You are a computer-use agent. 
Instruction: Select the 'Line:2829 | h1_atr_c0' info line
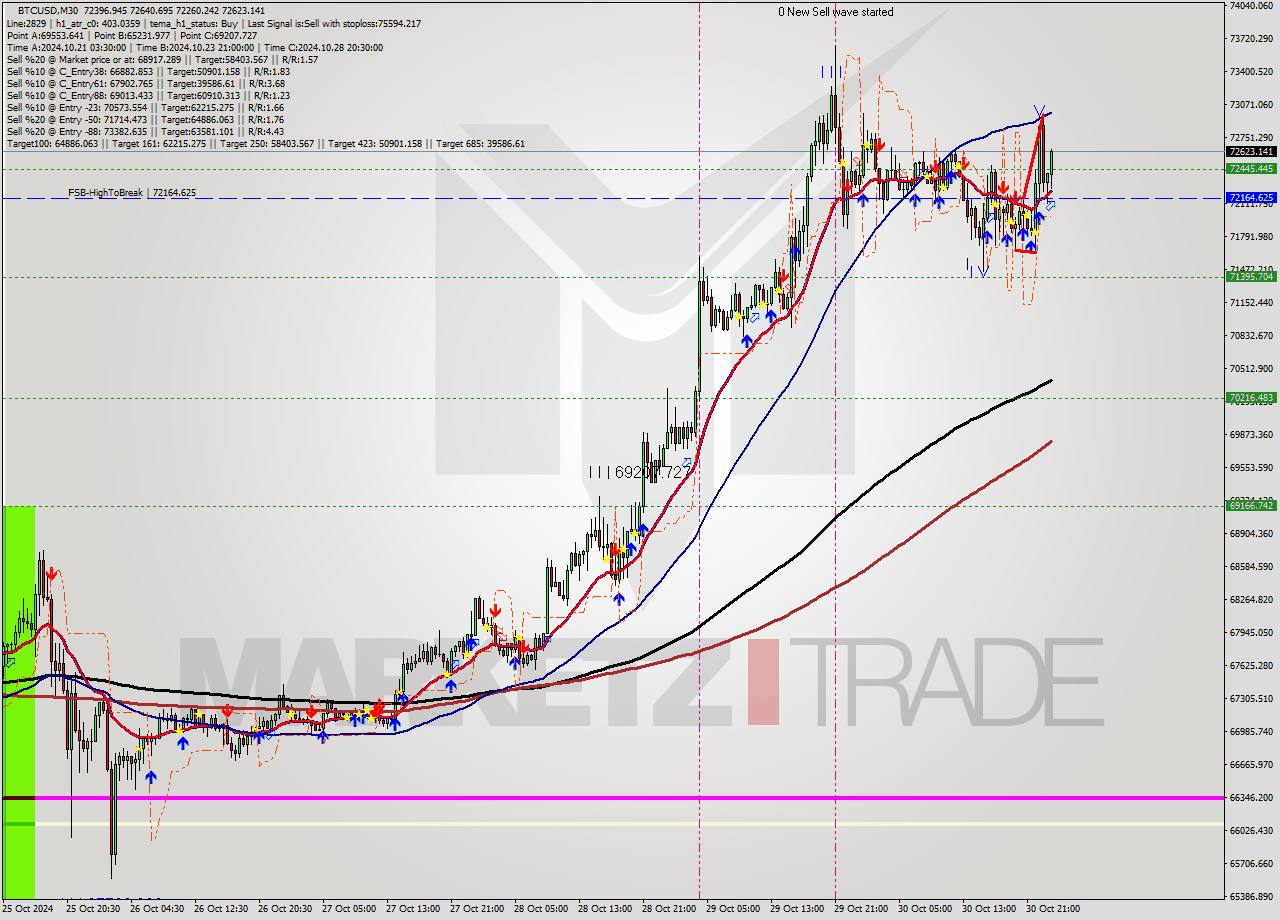click(x=214, y=23)
